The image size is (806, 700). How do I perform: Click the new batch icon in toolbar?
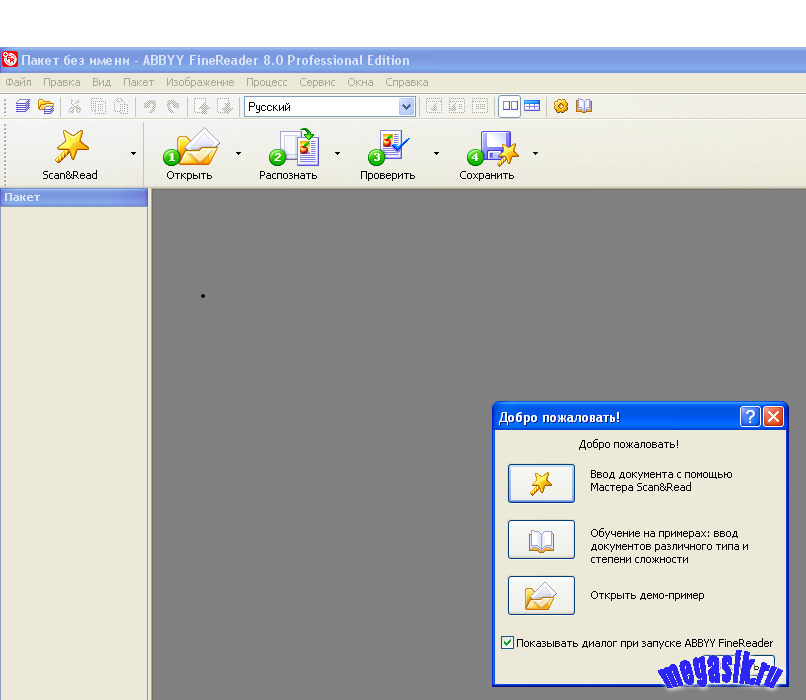coord(22,106)
